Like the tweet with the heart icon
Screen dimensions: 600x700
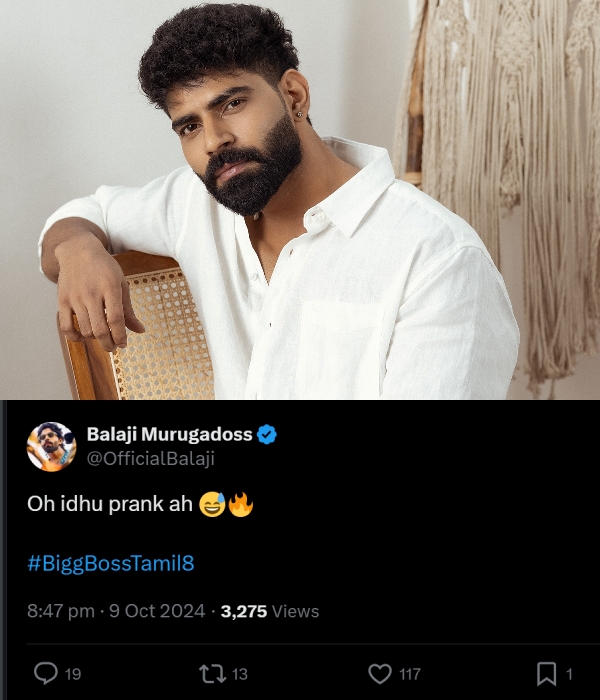pyautogui.click(x=379, y=673)
